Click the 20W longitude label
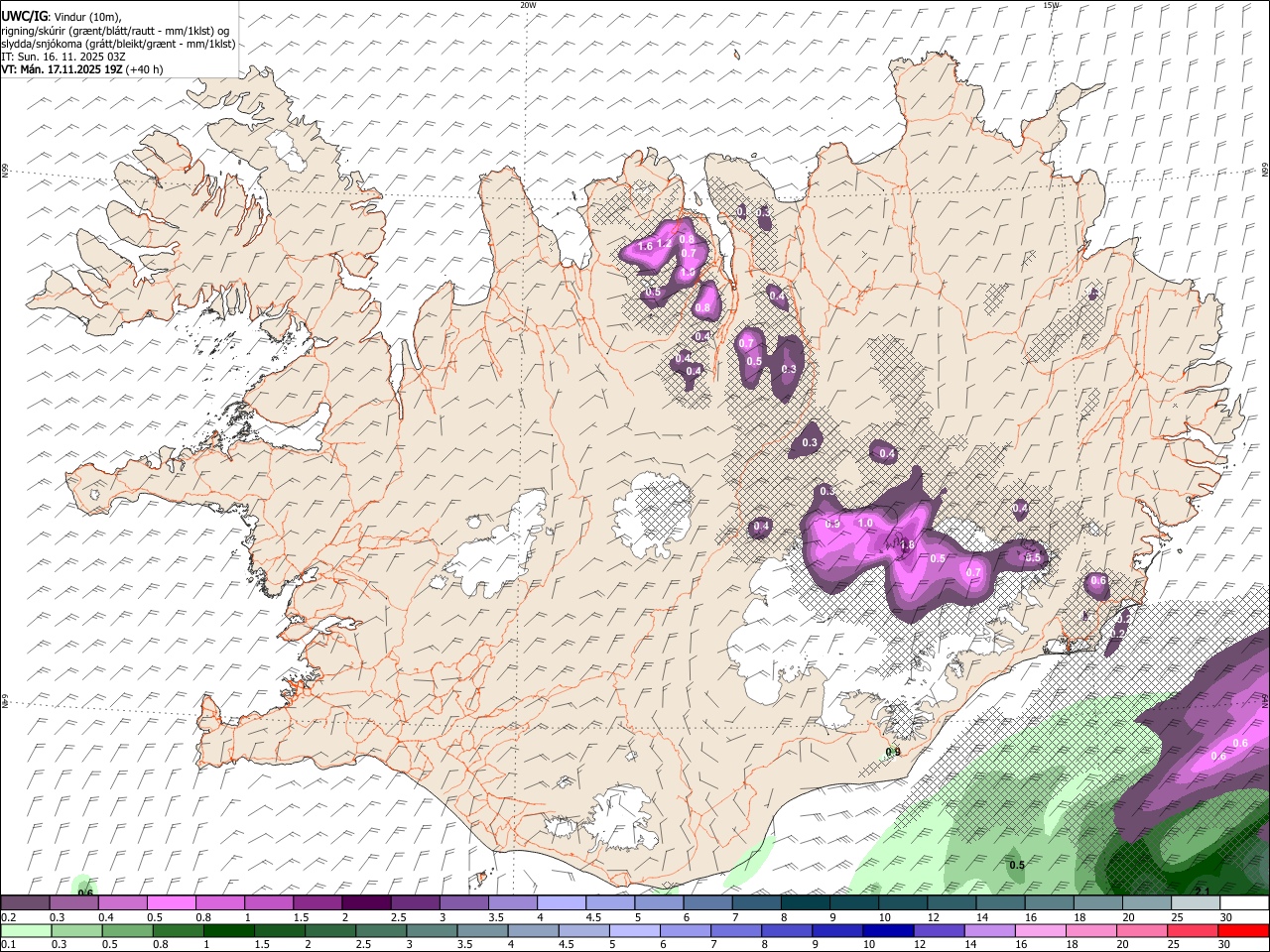This screenshot has height=952, width=1270. [528, 5]
